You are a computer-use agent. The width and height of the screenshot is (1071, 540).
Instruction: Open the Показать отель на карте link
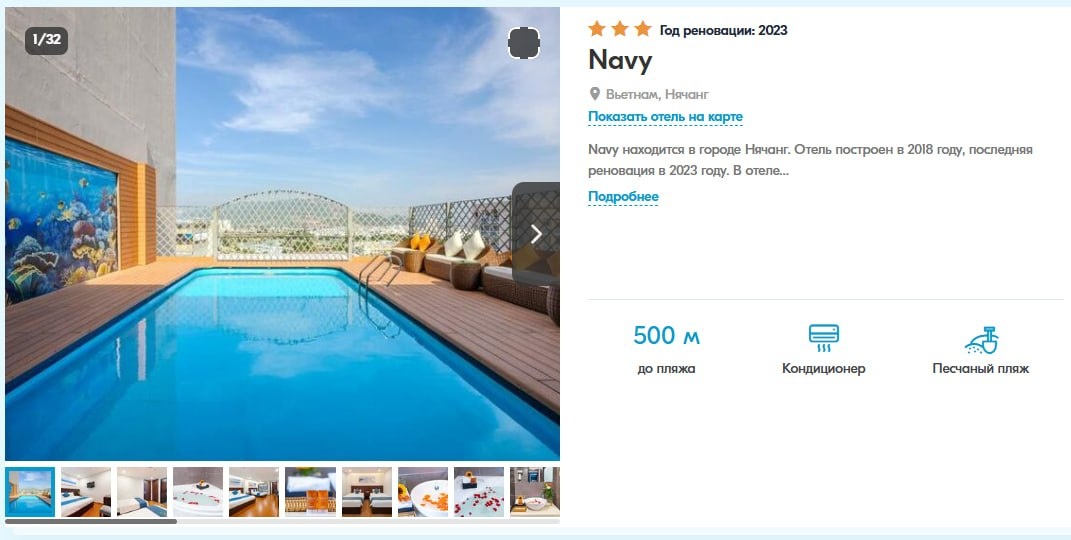click(x=665, y=117)
